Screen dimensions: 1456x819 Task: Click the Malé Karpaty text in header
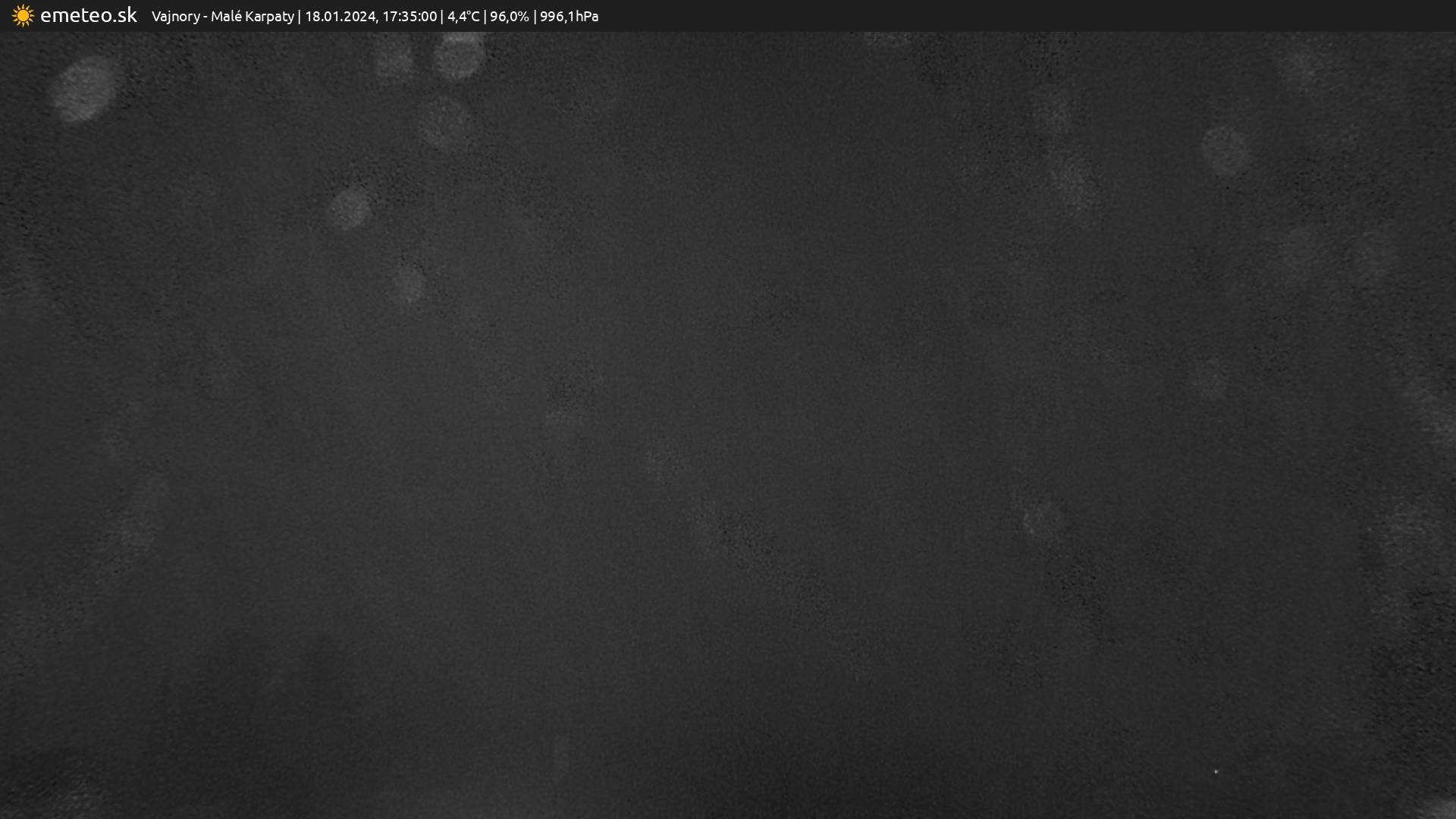(252, 16)
